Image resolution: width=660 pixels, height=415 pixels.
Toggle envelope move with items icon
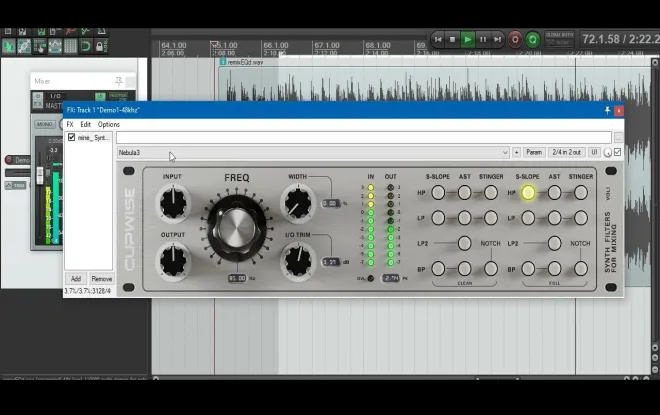tap(55, 46)
